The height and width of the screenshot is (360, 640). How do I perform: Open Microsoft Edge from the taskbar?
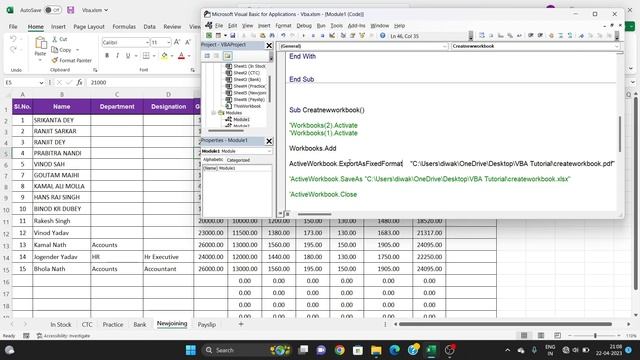394,350
